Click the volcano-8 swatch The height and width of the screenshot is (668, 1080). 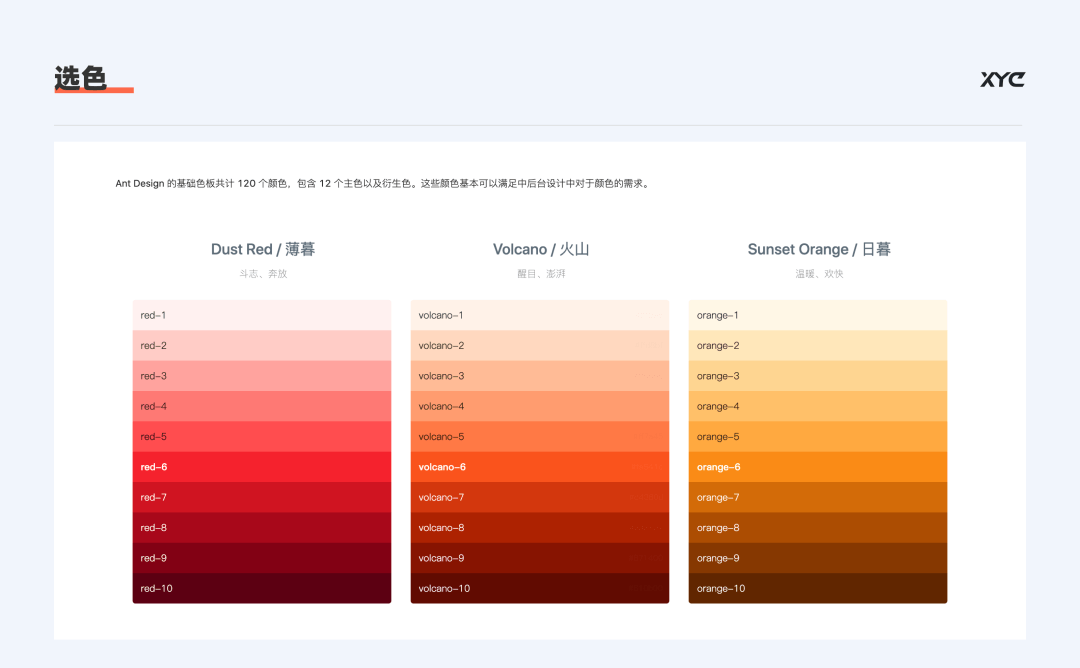(540, 528)
